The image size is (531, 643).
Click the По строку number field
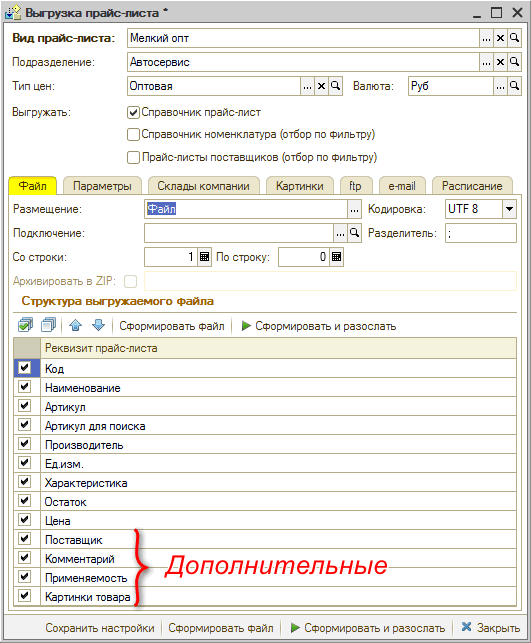[304, 257]
